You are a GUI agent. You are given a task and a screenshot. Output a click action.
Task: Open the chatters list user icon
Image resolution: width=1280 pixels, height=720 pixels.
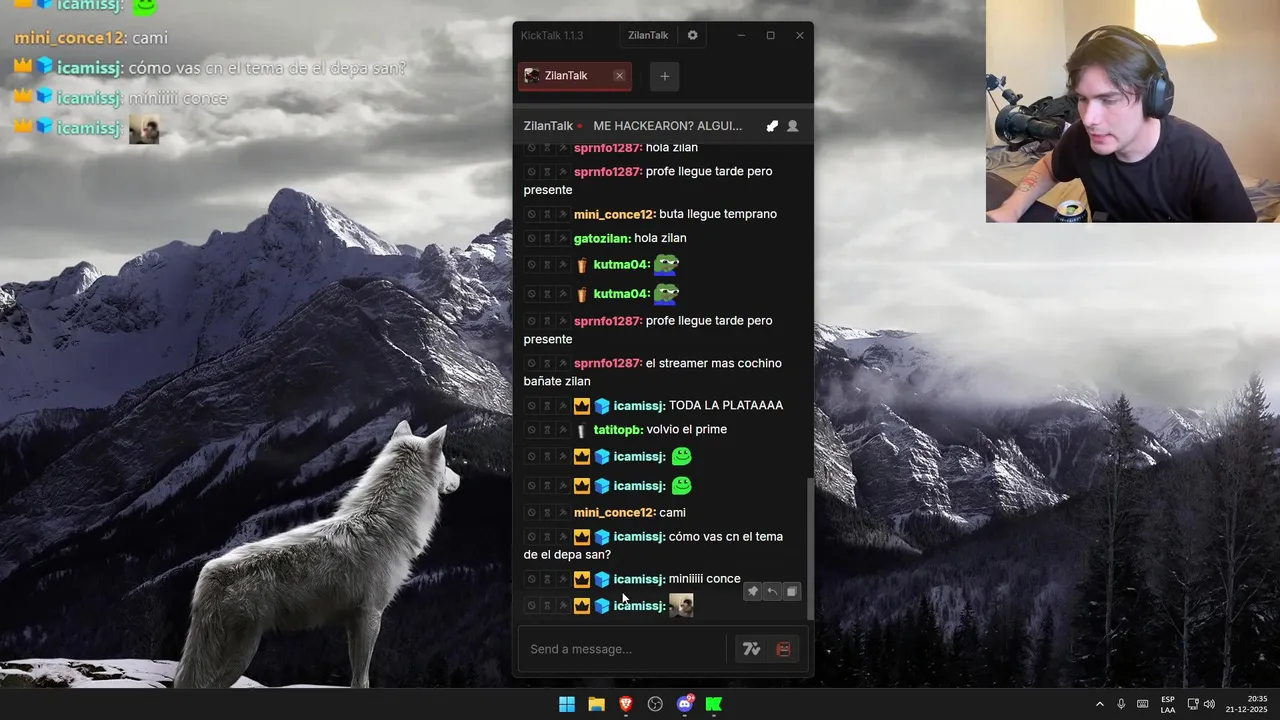[x=792, y=126]
